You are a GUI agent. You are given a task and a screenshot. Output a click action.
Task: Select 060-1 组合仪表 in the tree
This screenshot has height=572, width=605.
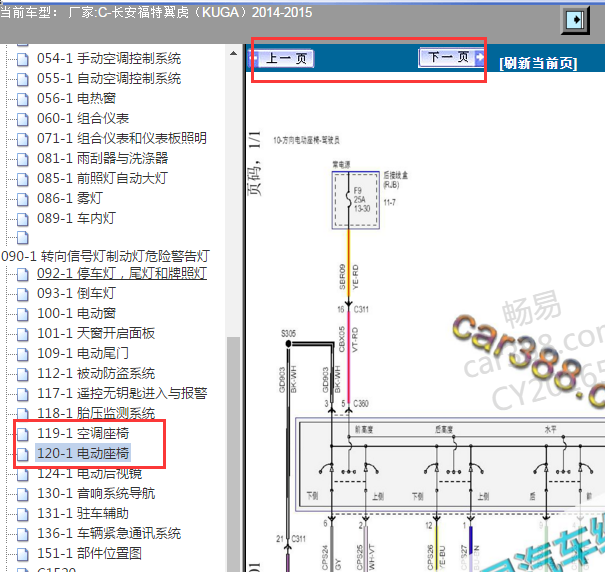coord(83,118)
